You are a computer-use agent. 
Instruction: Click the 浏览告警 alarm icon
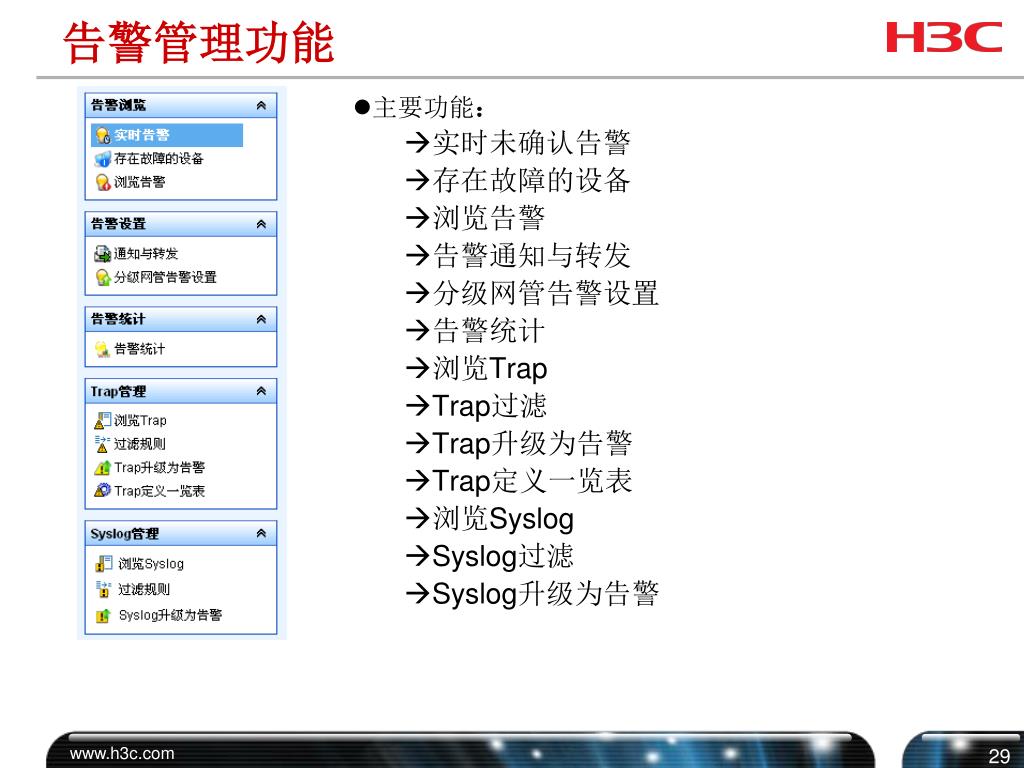click(103, 182)
